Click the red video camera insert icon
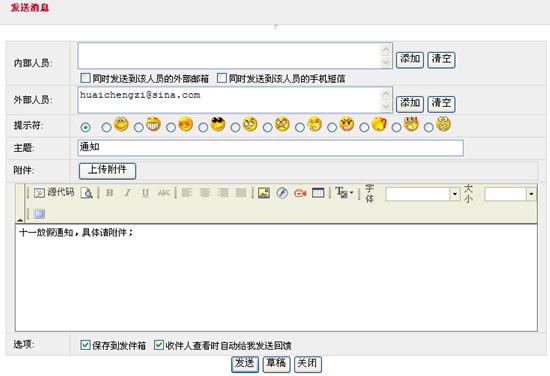The image size is (550, 376). [x=300, y=193]
